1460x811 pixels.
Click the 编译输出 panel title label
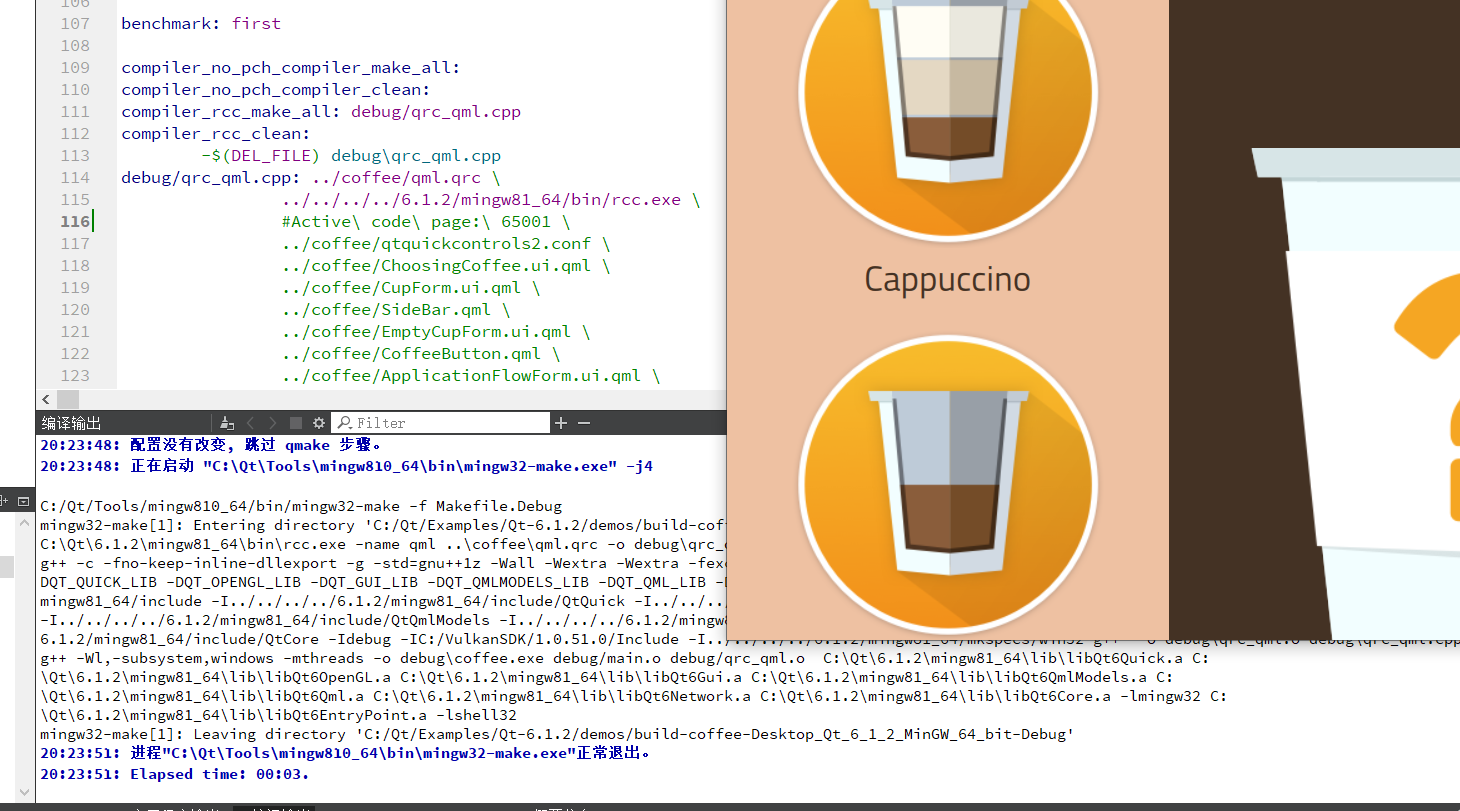click(70, 422)
